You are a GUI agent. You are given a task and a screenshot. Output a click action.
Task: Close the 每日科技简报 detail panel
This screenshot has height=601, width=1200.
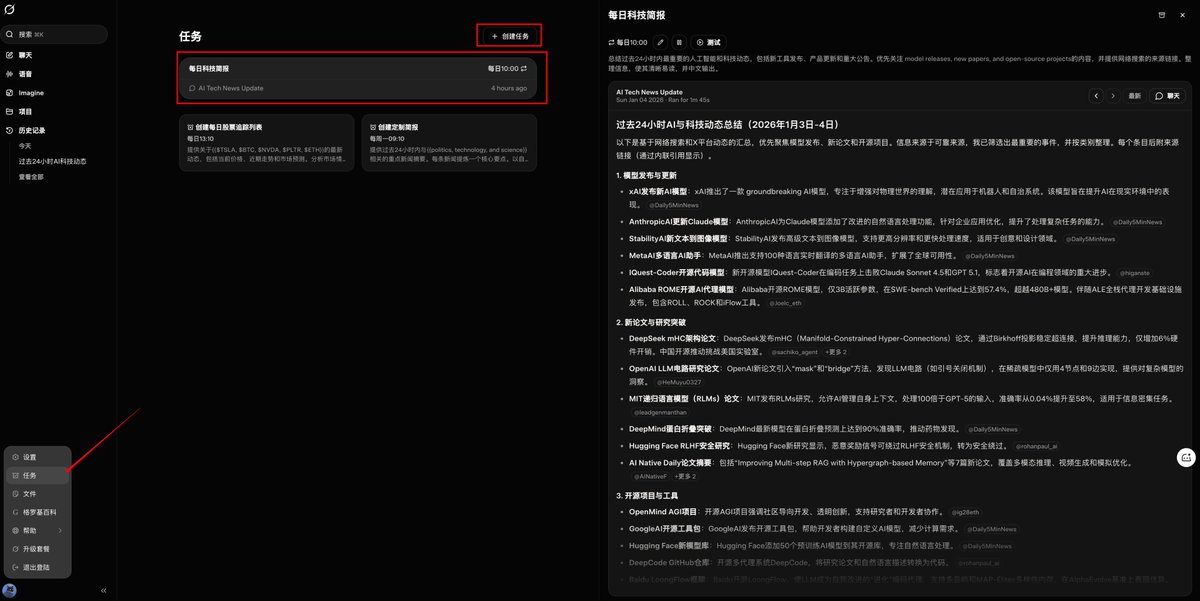[1184, 15]
